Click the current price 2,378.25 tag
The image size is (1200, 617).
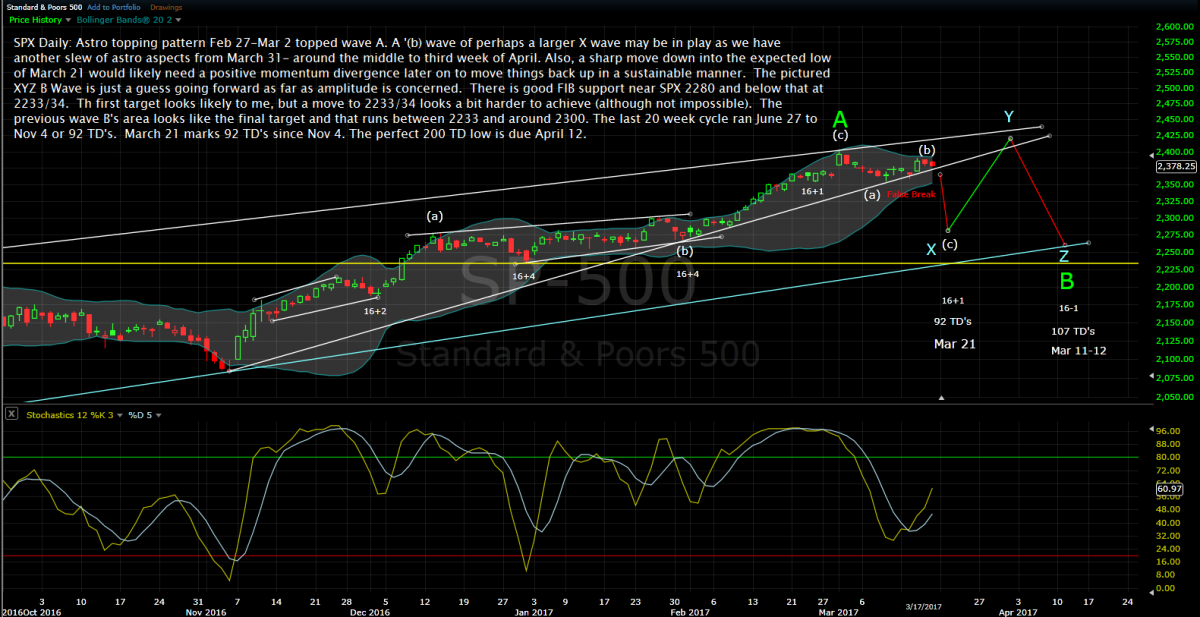[1176, 167]
